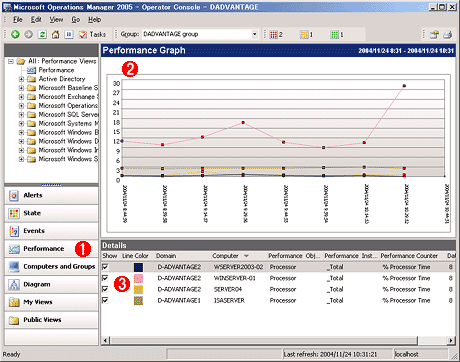Select the Performance navigation button

click(51, 249)
